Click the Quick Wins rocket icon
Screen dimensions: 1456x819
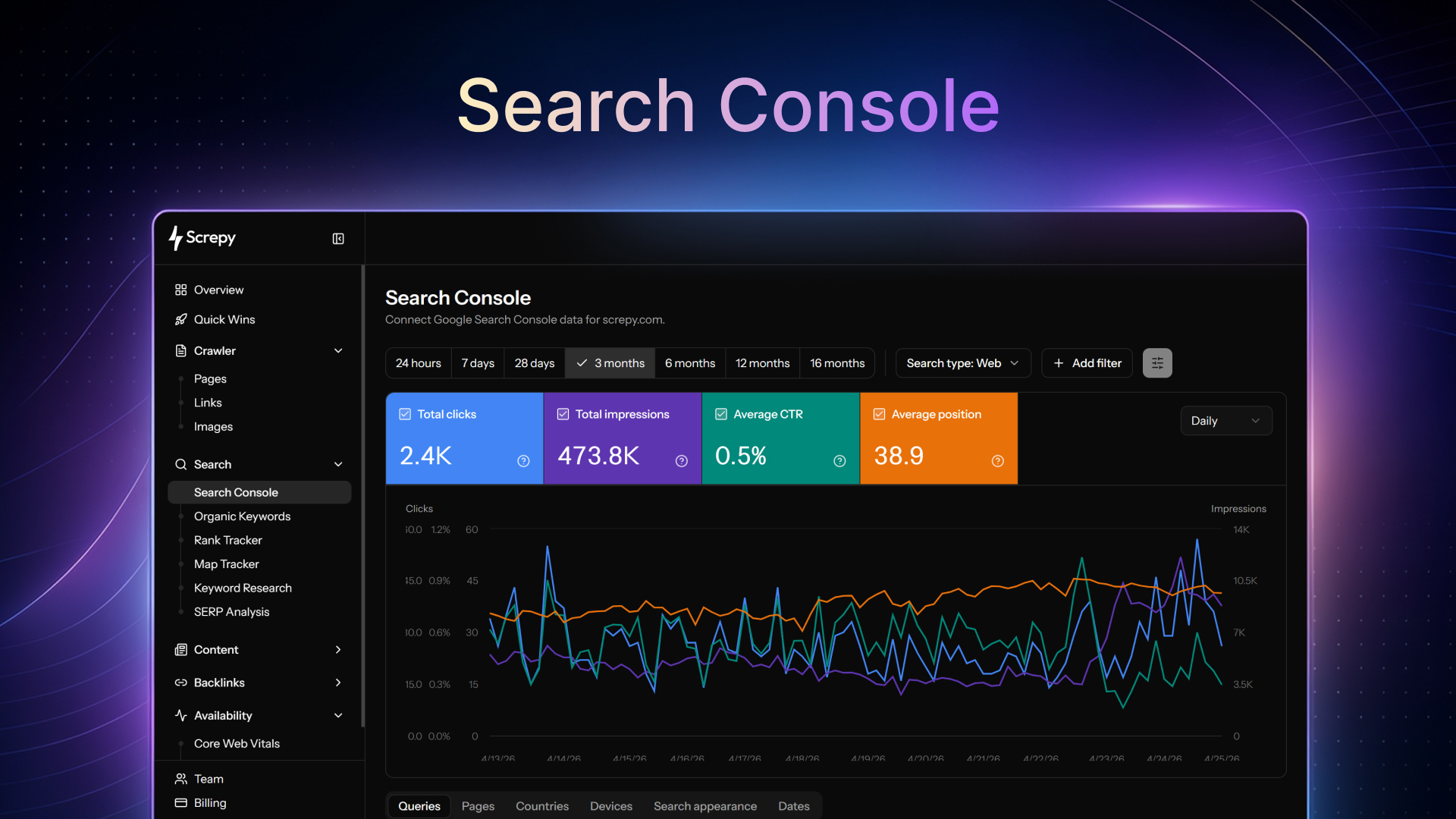pyautogui.click(x=180, y=319)
